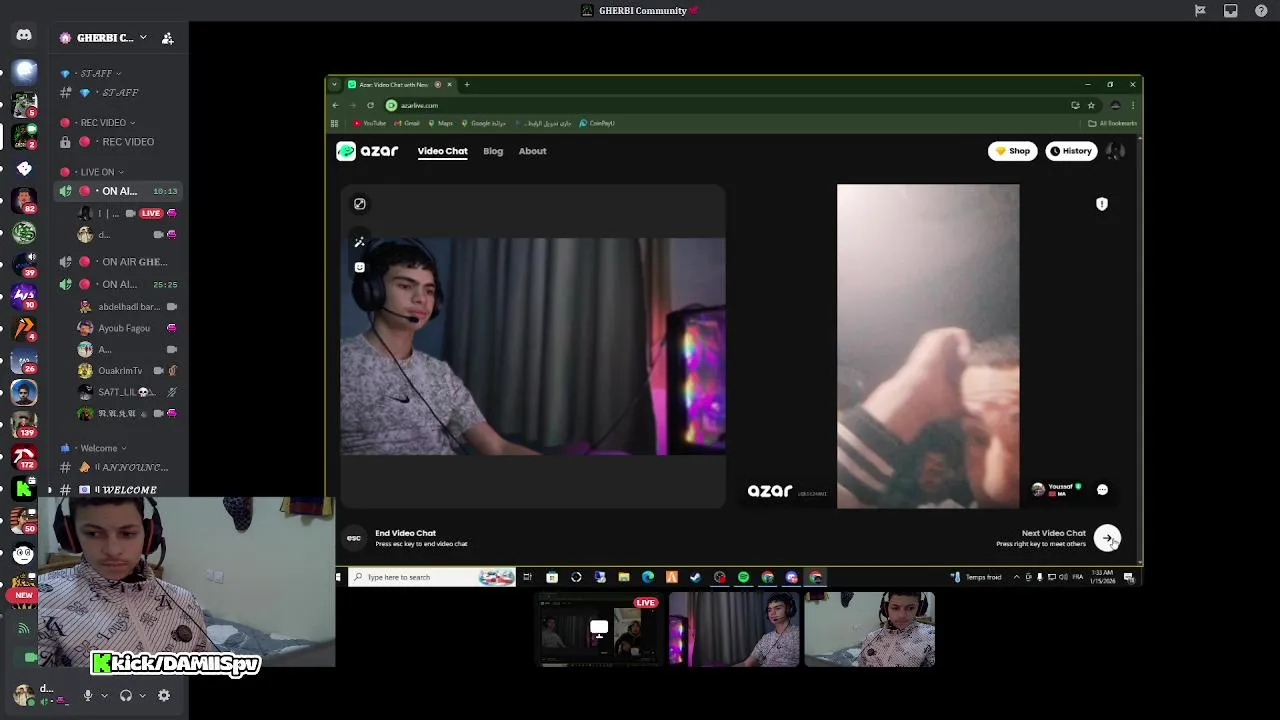
Task: Open Azar profile avatar menu
Action: pyautogui.click(x=1116, y=151)
